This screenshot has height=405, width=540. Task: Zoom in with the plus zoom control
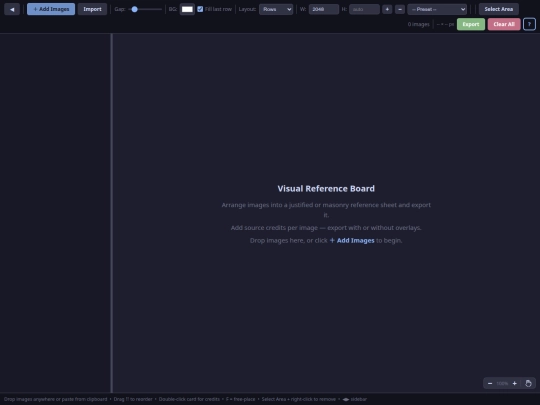click(x=515, y=383)
